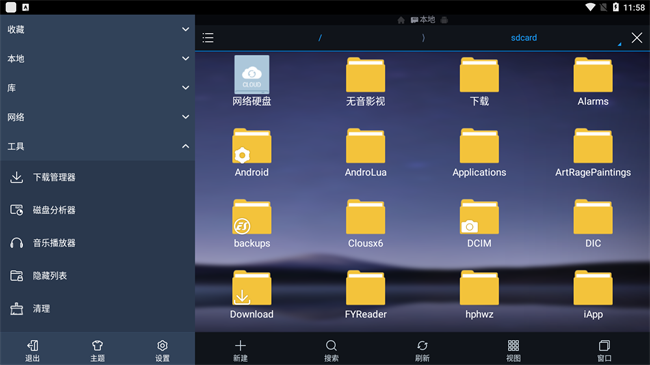Tap the Wi-Fi status icon

590,7
